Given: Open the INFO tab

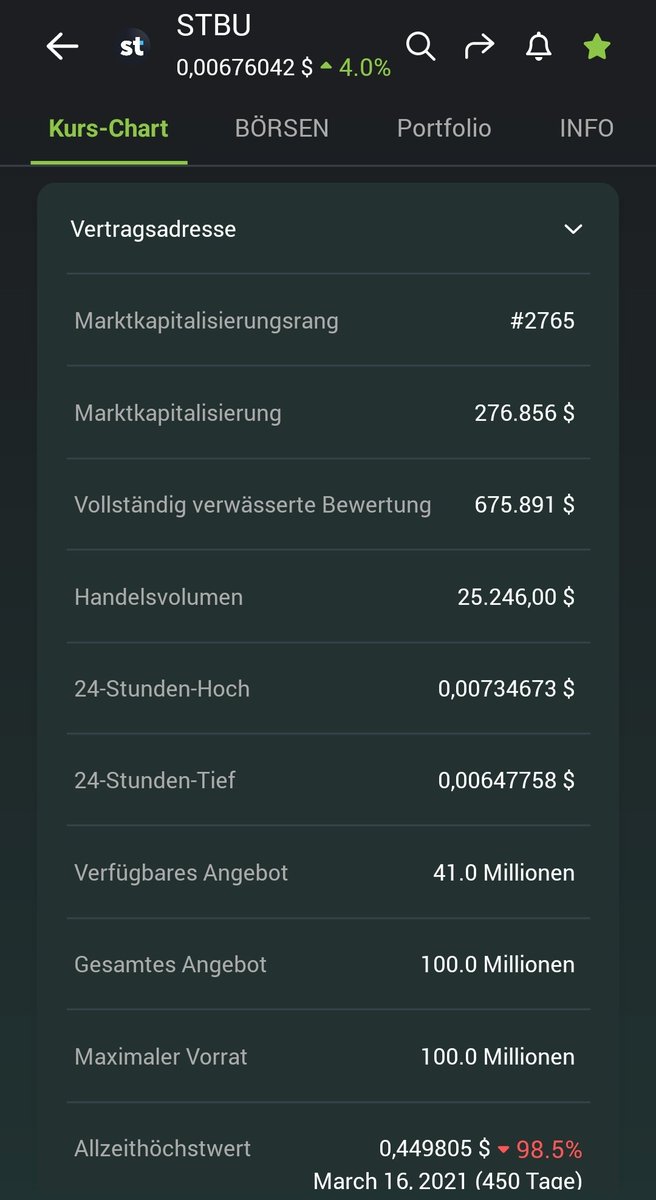Looking at the screenshot, I should point(587,128).
